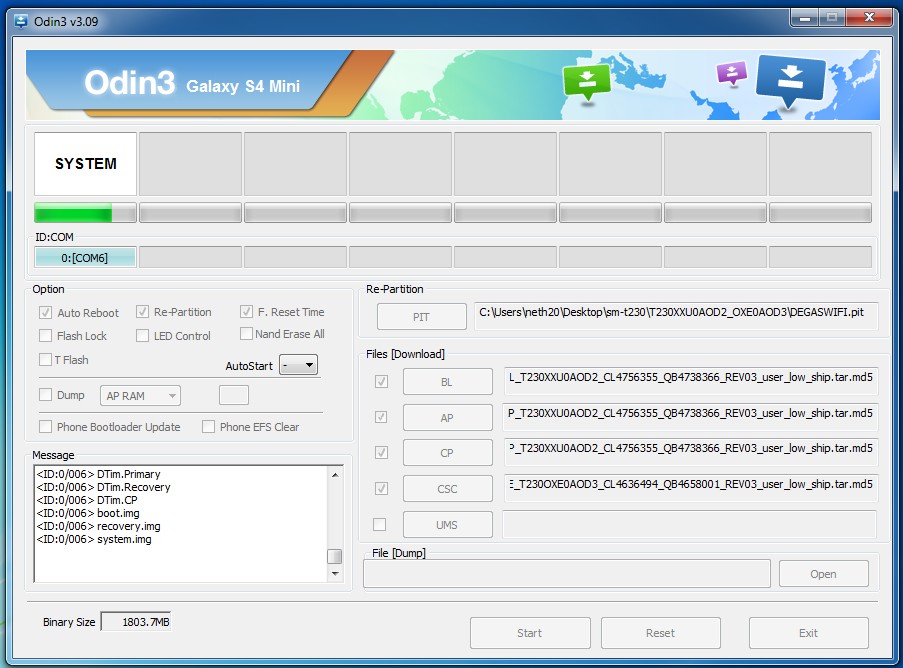Click the Message log scrollbar thumb
903x668 pixels.
click(x=335, y=556)
